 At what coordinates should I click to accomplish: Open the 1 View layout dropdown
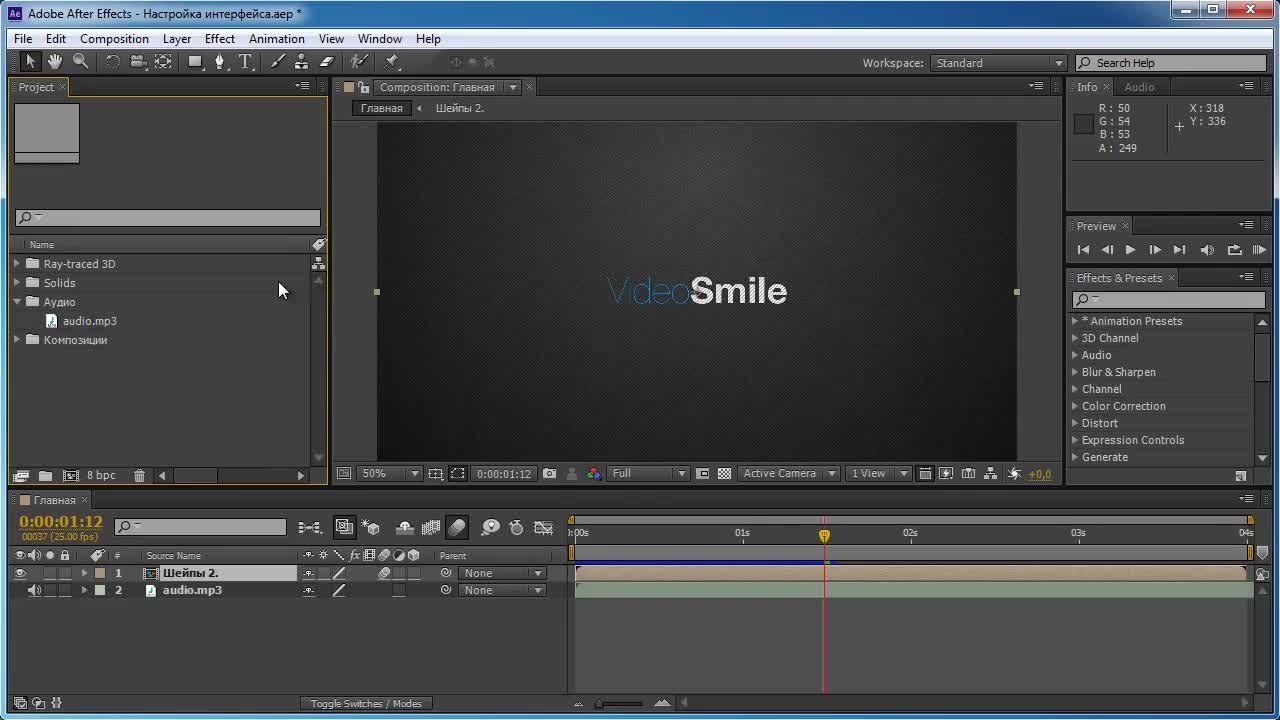click(x=879, y=474)
